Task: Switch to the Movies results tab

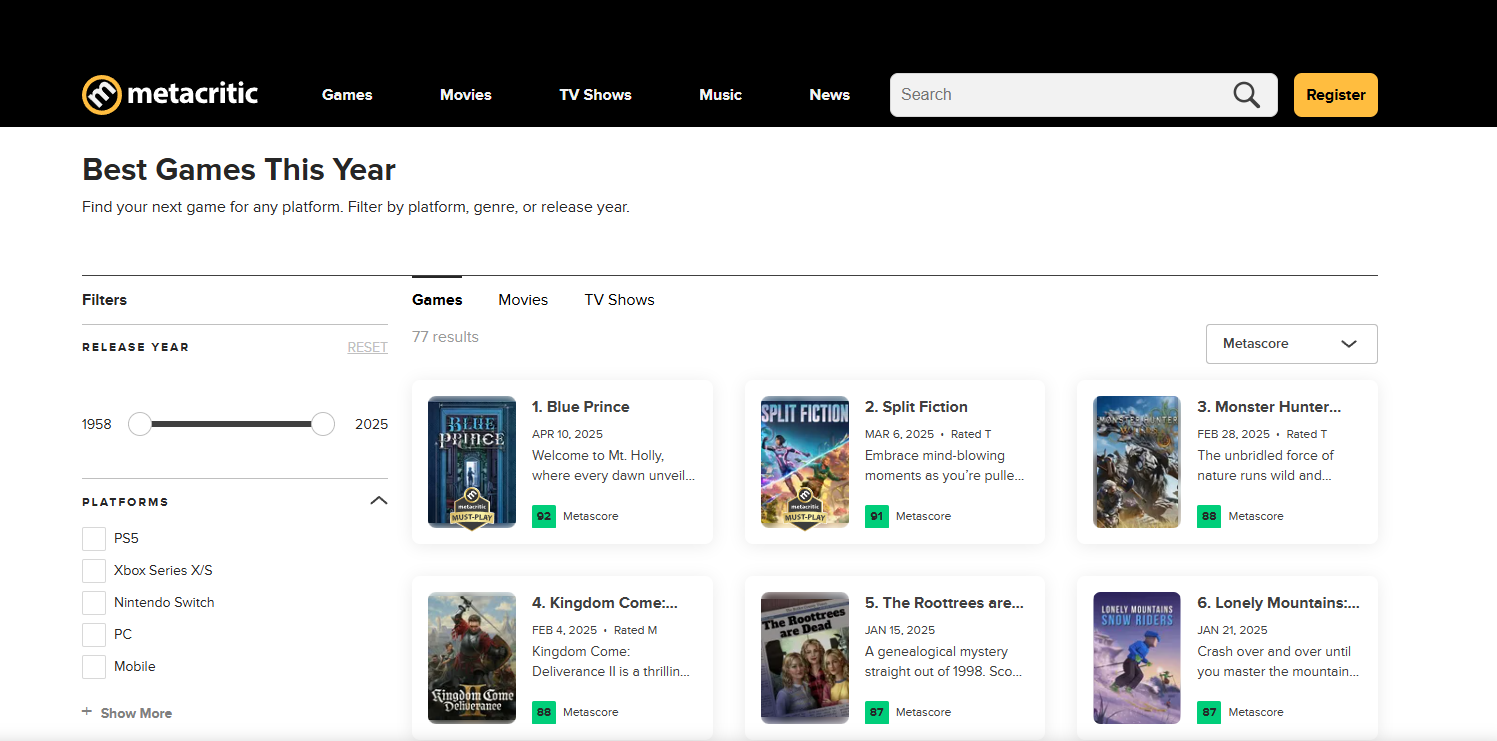Action: 523,300
